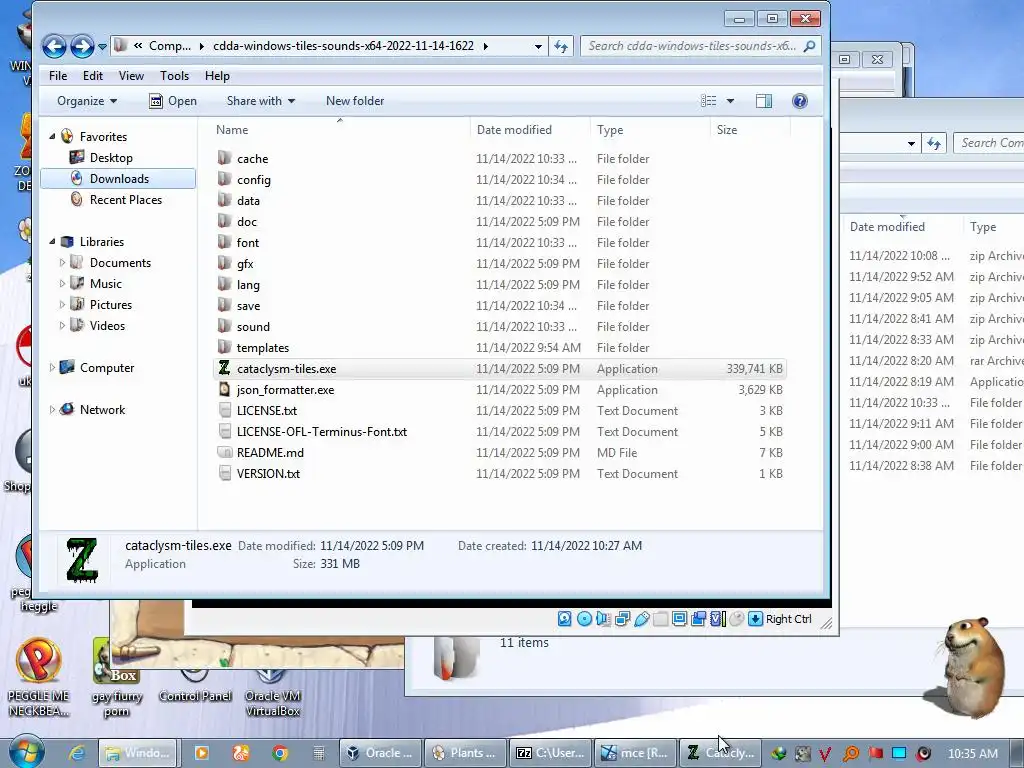The width and height of the screenshot is (1024, 768).
Task: Expand the Music library node
Action: (62, 283)
